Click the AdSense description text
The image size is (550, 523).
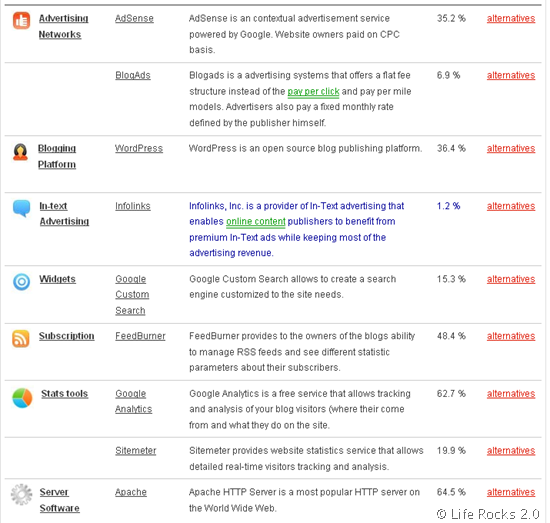point(294,34)
